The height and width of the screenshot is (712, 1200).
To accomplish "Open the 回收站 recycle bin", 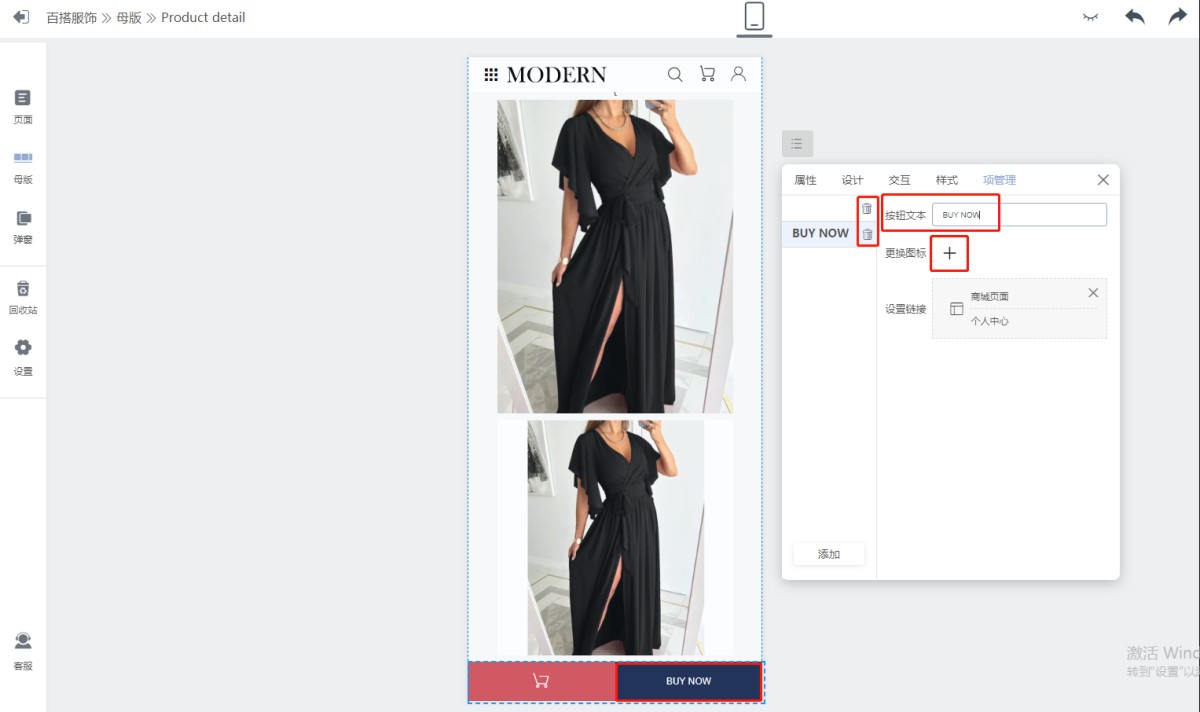I will (x=22, y=296).
